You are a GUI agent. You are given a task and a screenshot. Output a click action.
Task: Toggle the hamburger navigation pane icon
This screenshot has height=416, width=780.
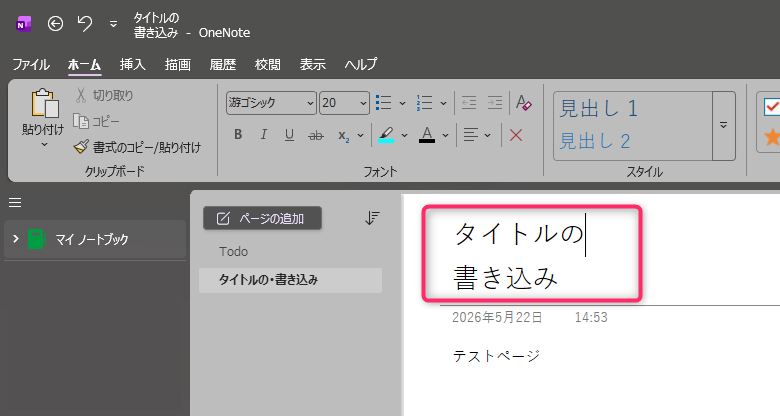point(15,203)
